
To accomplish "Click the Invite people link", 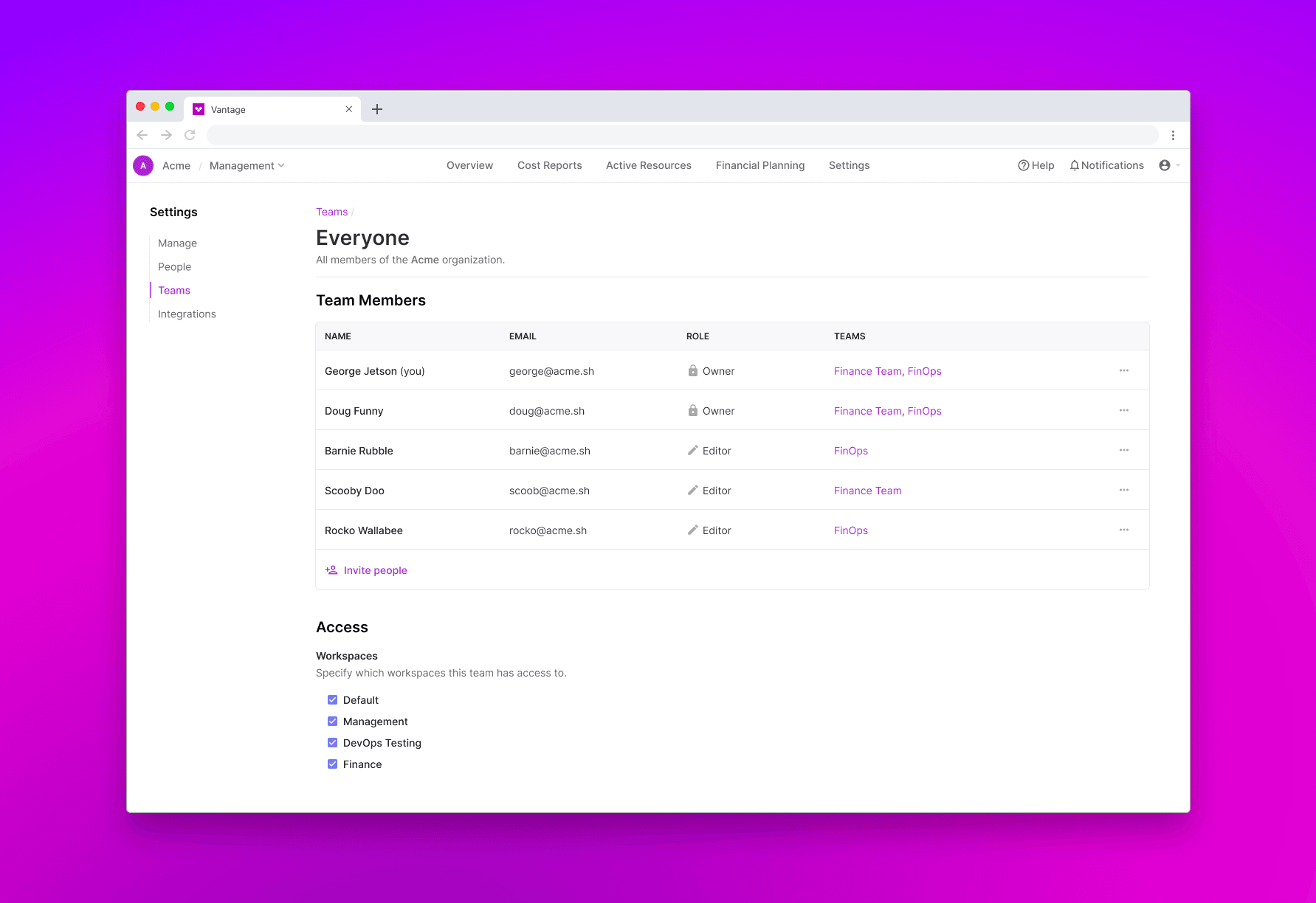I will click(x=376, y=570).
